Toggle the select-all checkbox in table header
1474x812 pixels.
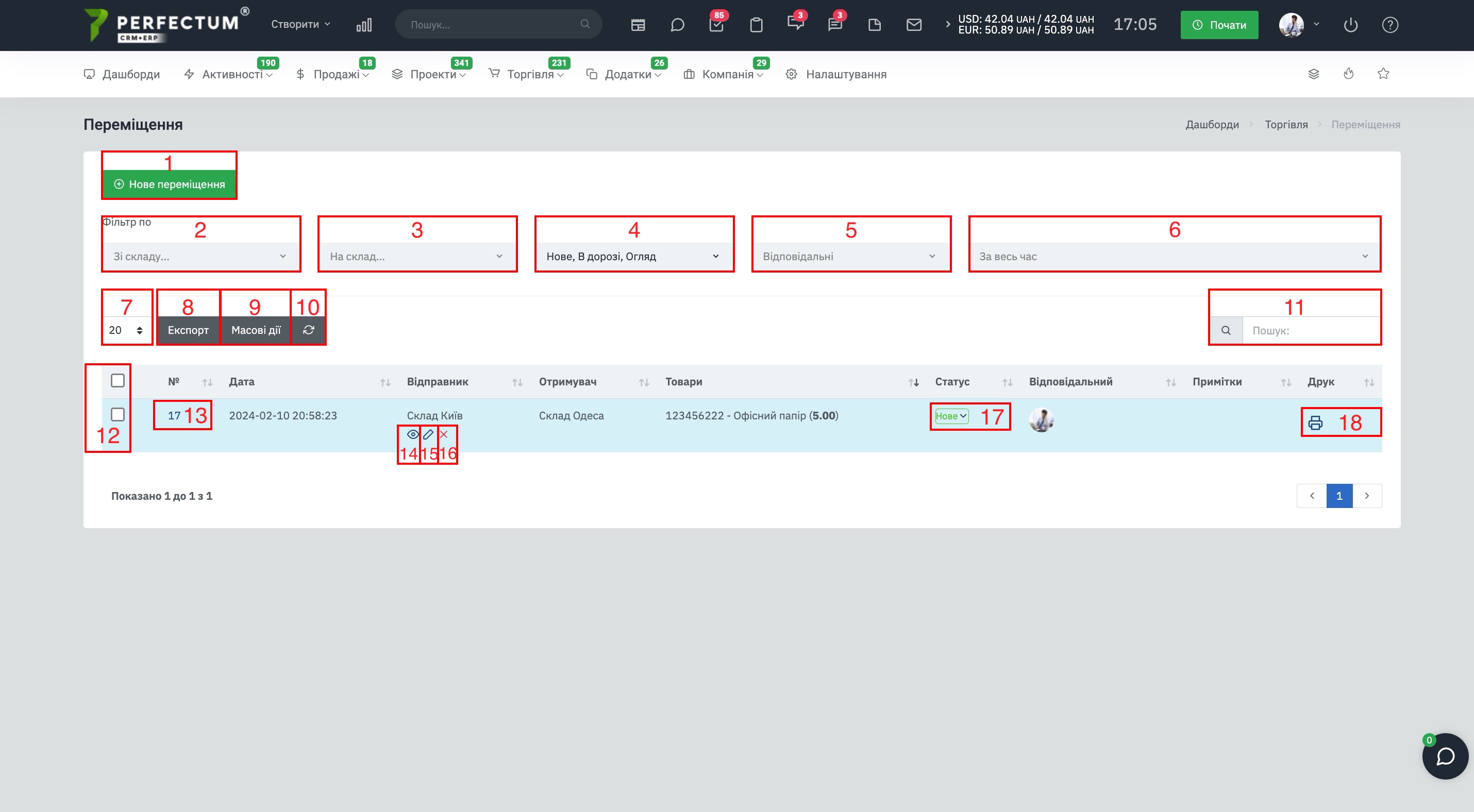[118, 381]
